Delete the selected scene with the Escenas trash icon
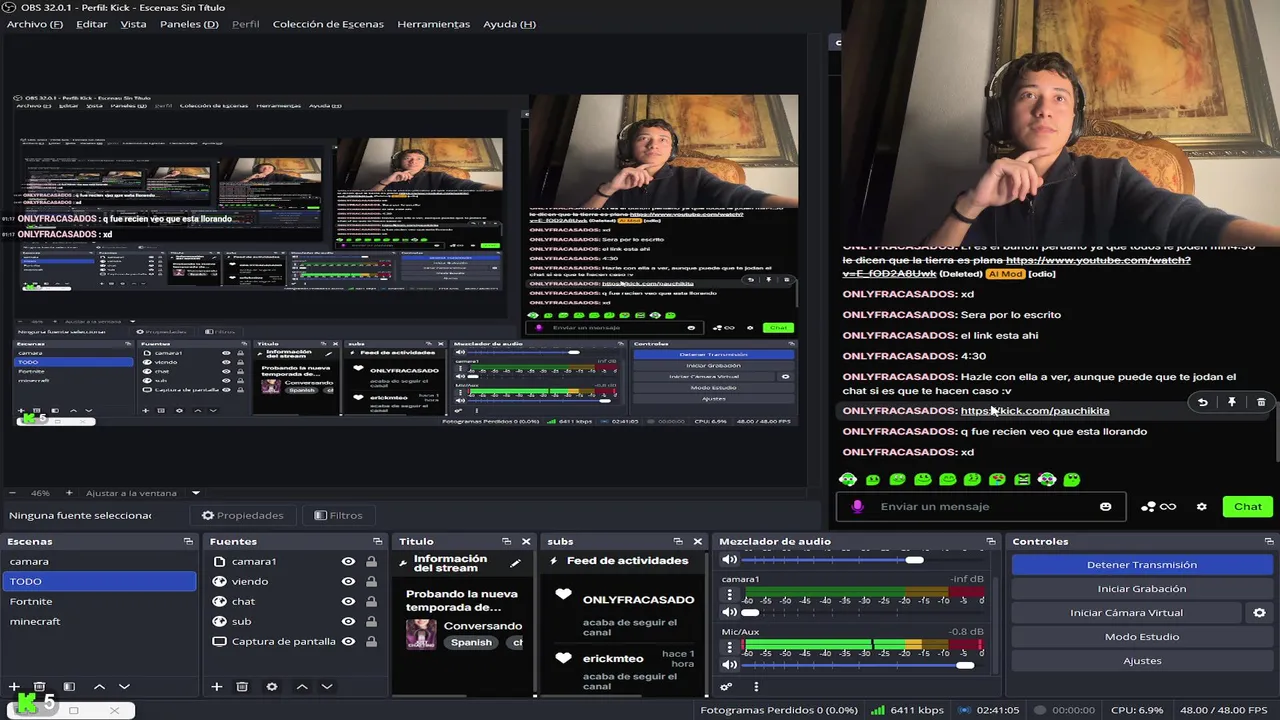This screenshot has width=1280, height=720. click(40, 687)
